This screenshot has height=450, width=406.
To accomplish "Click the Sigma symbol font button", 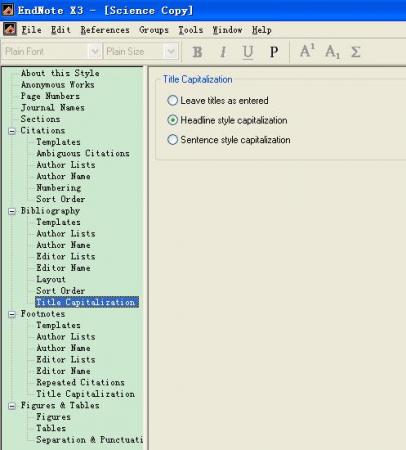I will pos(356,52).
